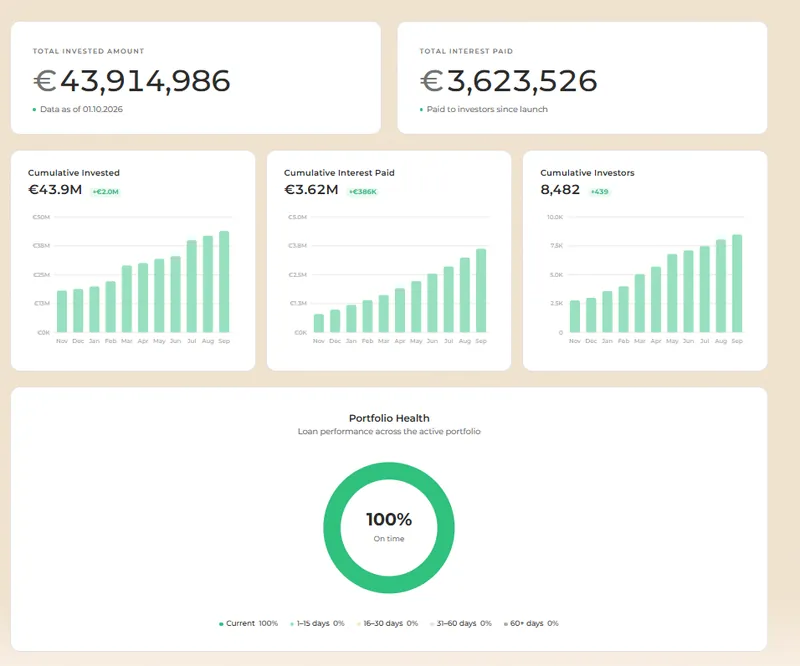Click 'Loan performance across the active portfolio' subtitle
Screen dimensions: 800x666
coord(389,431)
